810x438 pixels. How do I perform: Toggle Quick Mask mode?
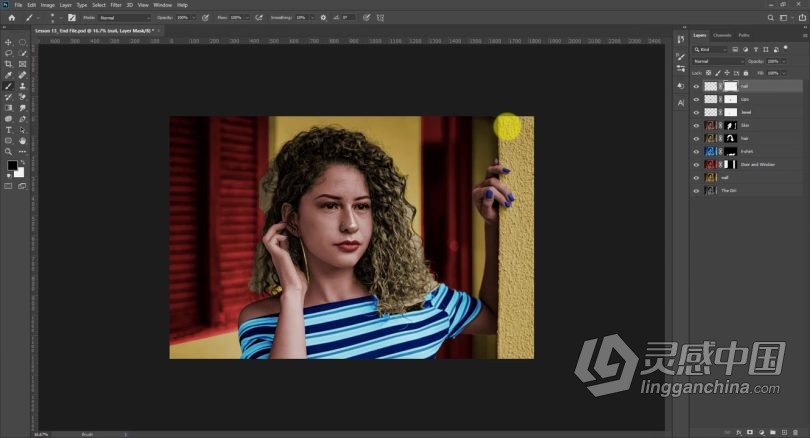click(8, 186)
